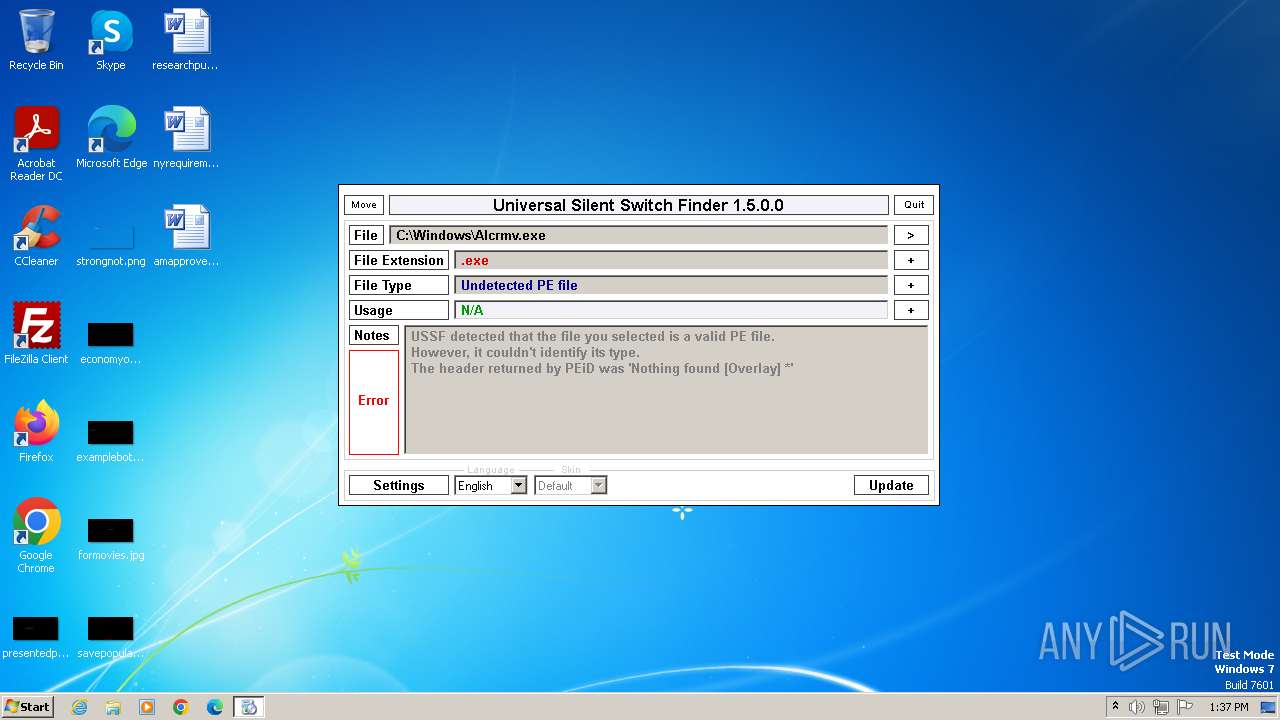
Task: Click the '+' button beside File Extension
Action: pos(911,260)
